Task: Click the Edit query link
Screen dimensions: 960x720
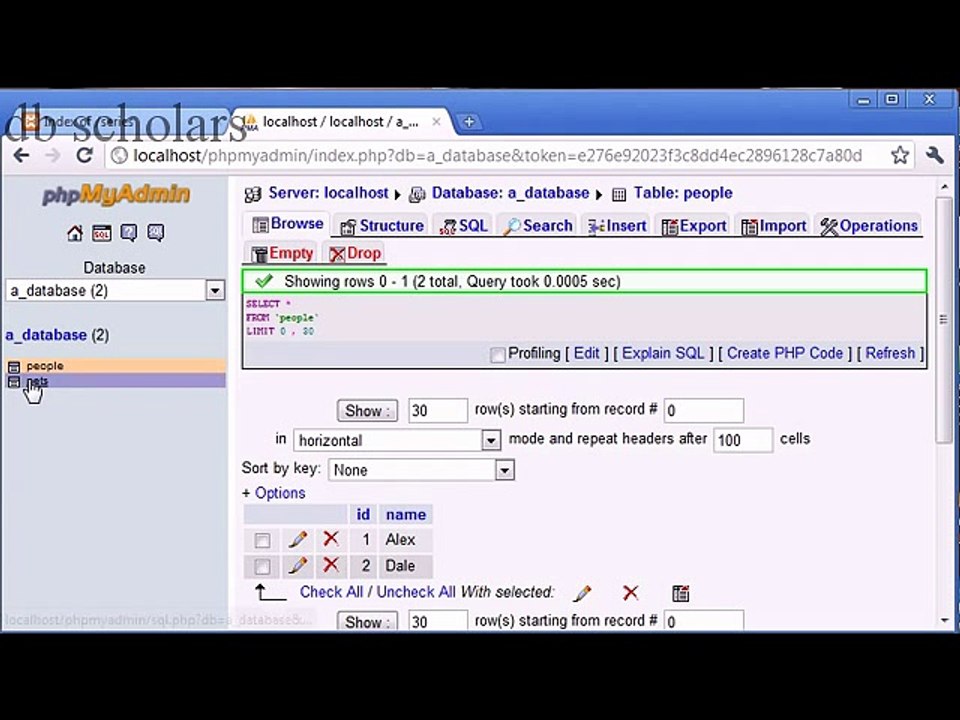Action: pyautogui.click(x=587, y=353)
